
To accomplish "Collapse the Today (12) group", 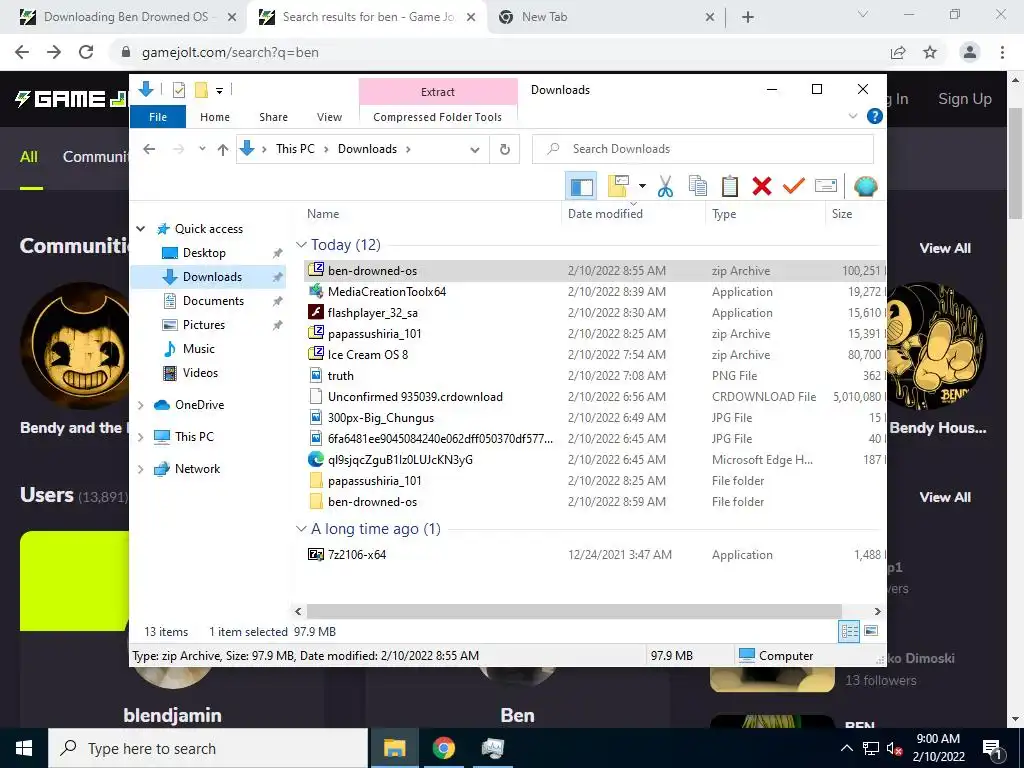I will [x=301, y=245].
